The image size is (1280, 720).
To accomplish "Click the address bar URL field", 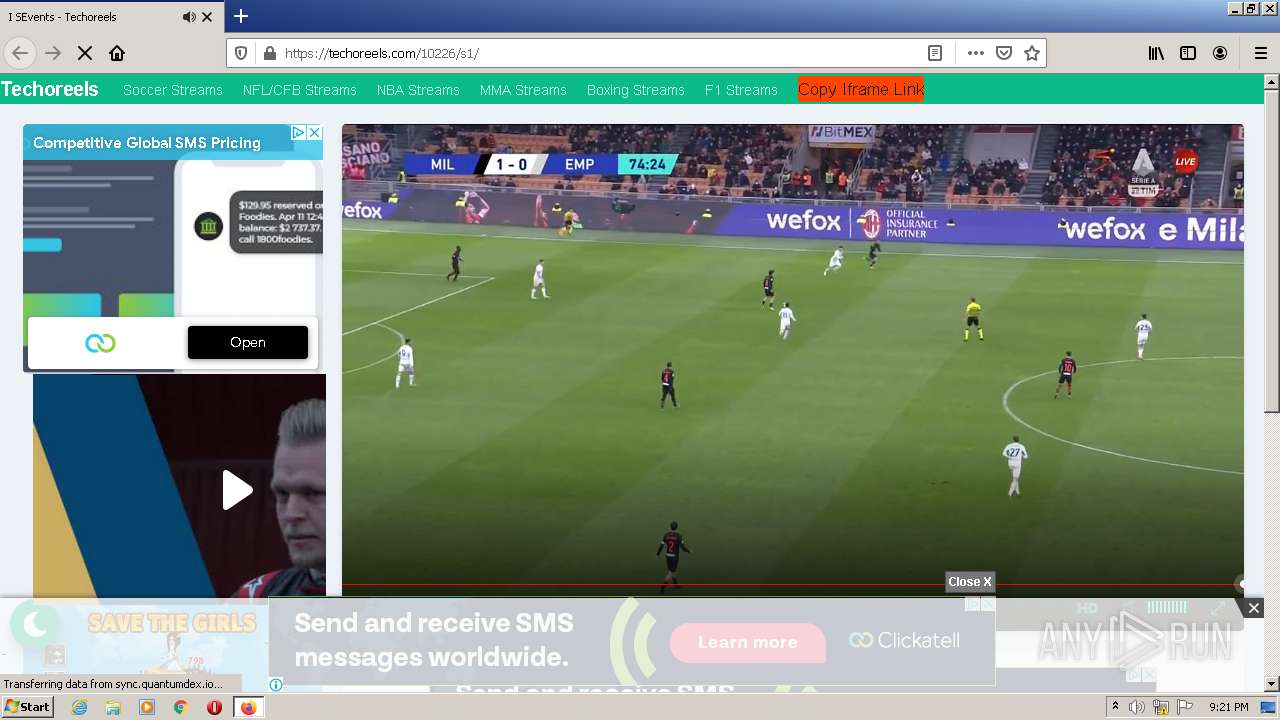I will click(600, 53).
